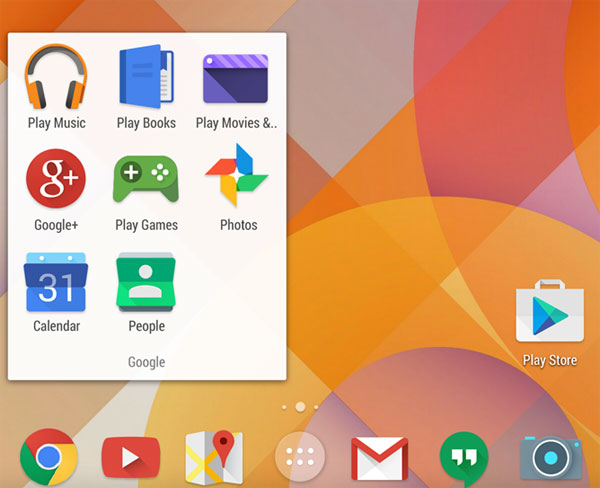This screenshot has height=488, width=600.
Task: Open the Play Store shortcut
Action: coord(550,311)
